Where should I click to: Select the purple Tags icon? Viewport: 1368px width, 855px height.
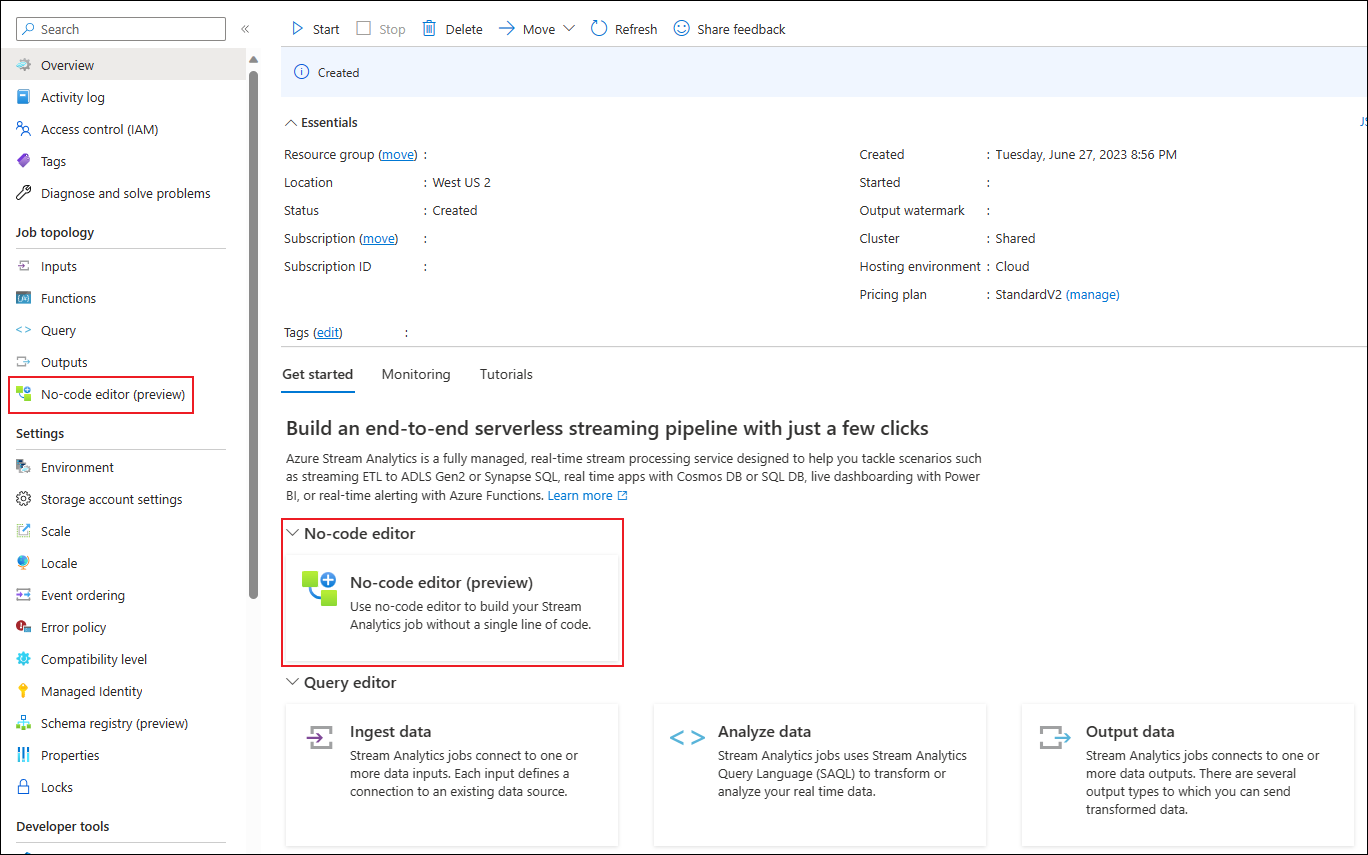click(x=24, y=161)
